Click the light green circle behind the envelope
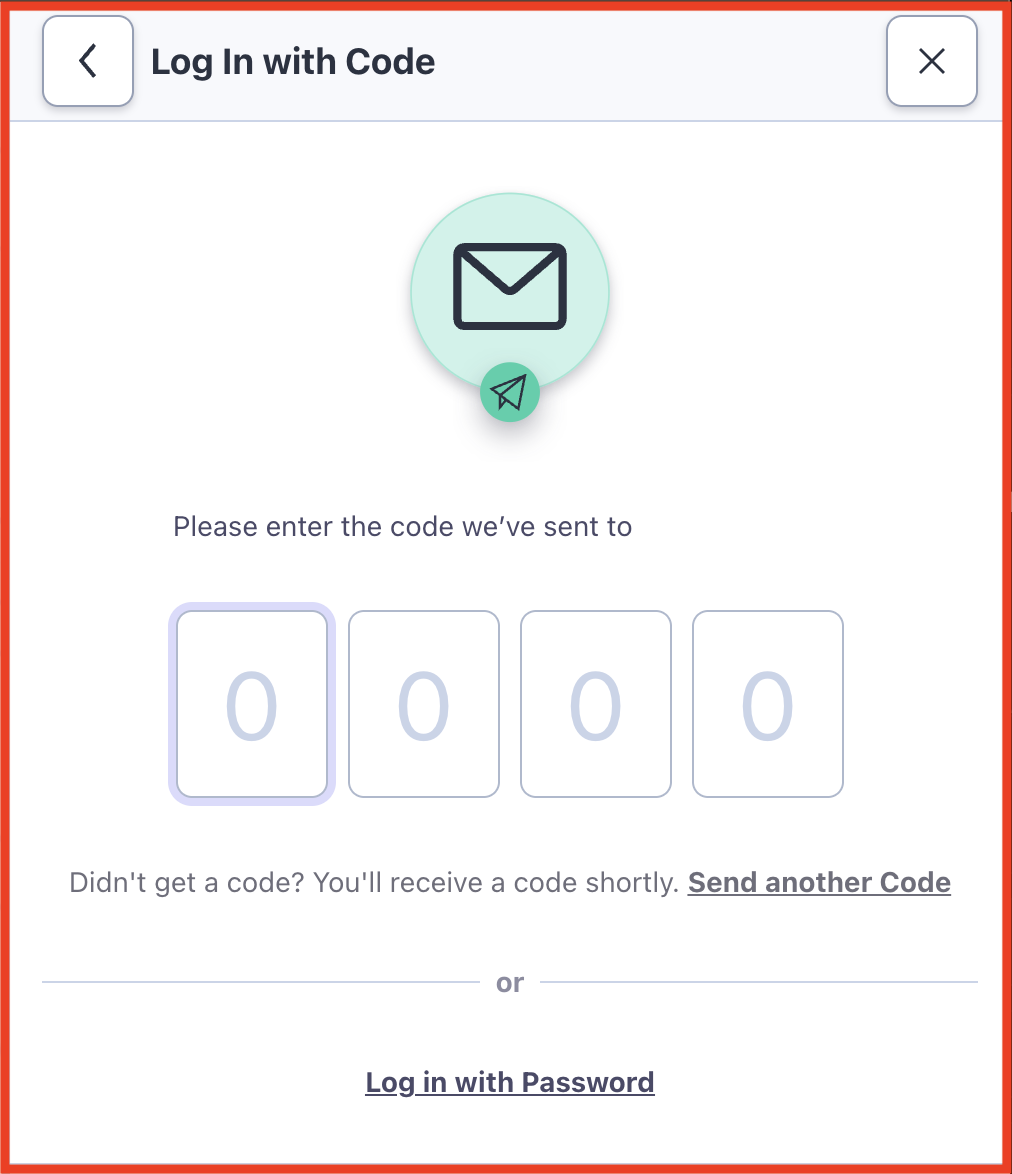1012x1174 pixels. click(510, 292)
